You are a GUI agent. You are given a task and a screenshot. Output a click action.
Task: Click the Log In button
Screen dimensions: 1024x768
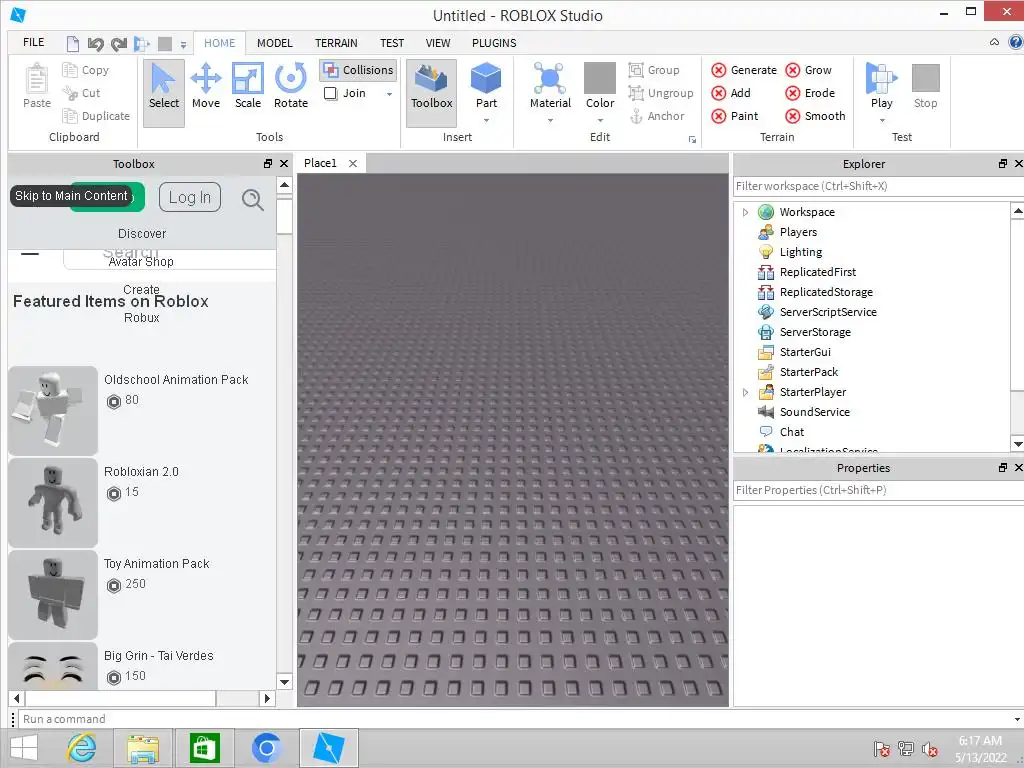[189, 197]
